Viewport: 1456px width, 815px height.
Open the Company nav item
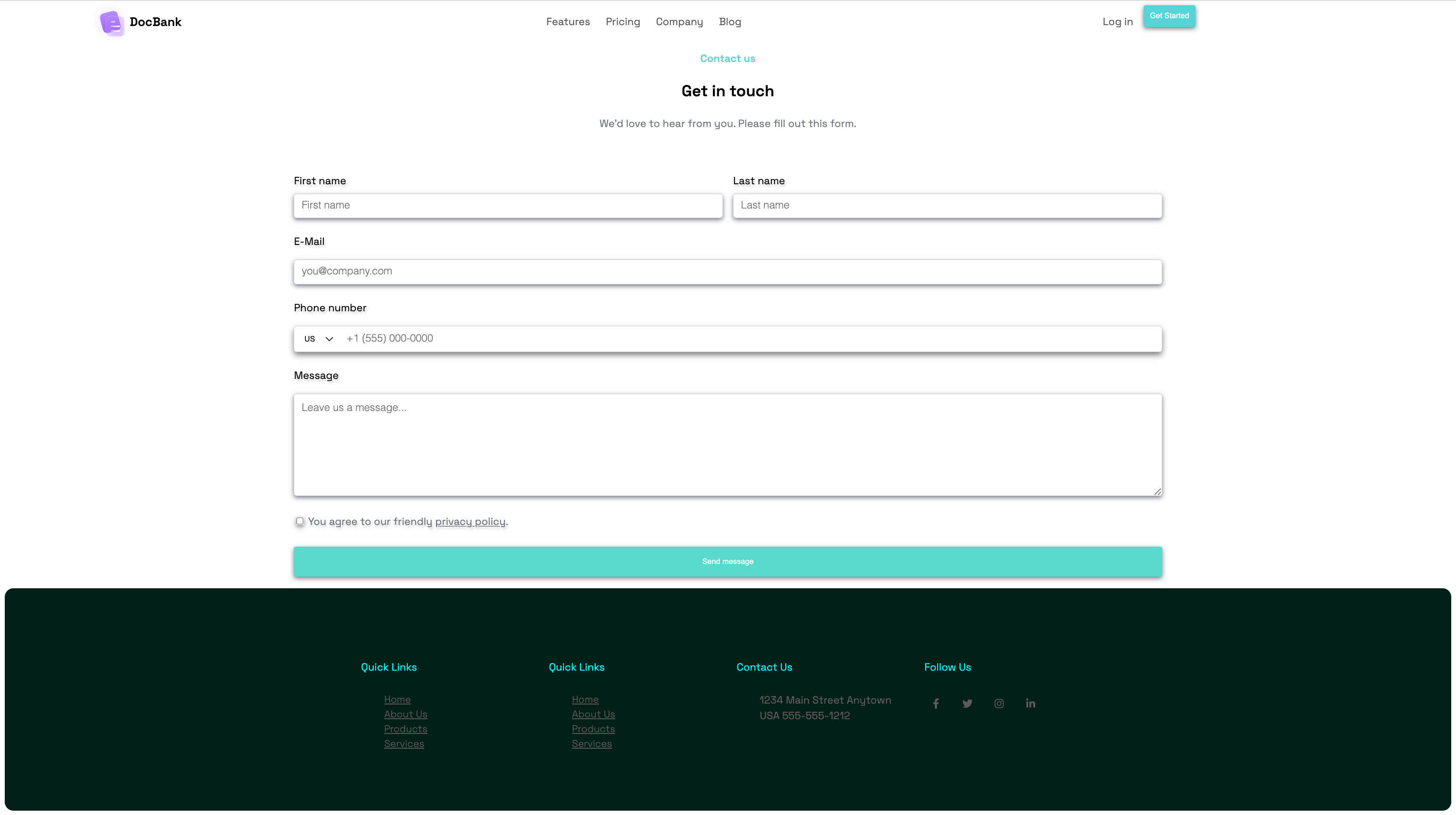pos(679,22)
